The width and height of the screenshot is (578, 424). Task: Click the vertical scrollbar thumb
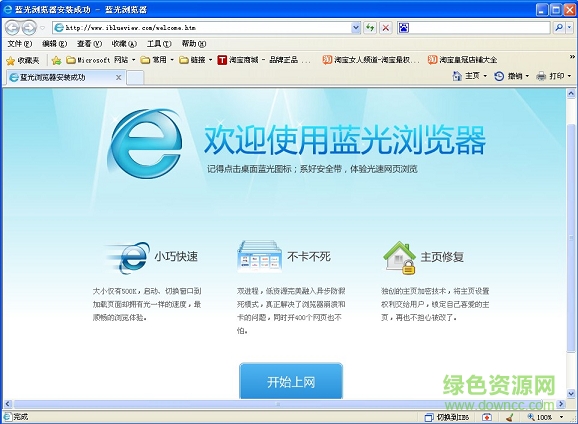571,238
